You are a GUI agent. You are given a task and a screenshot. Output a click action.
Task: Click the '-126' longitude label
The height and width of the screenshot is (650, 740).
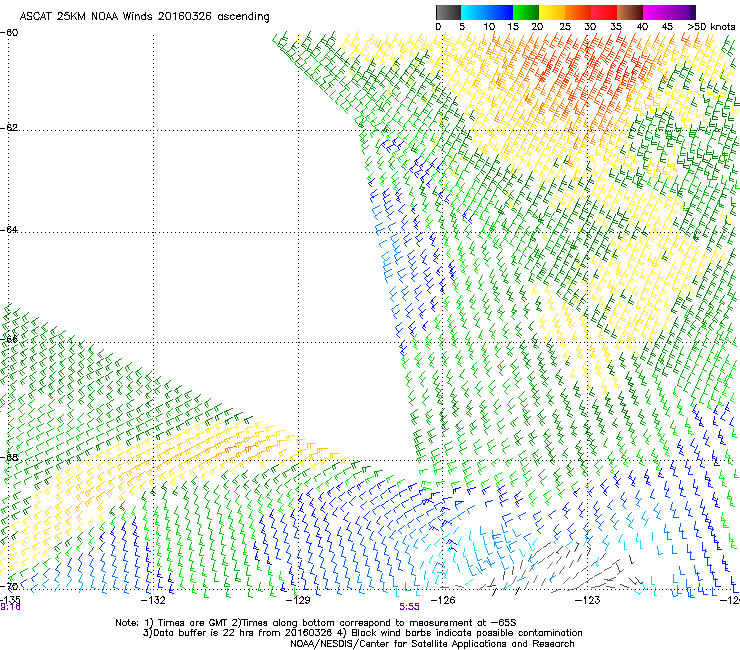pos(443,600)
